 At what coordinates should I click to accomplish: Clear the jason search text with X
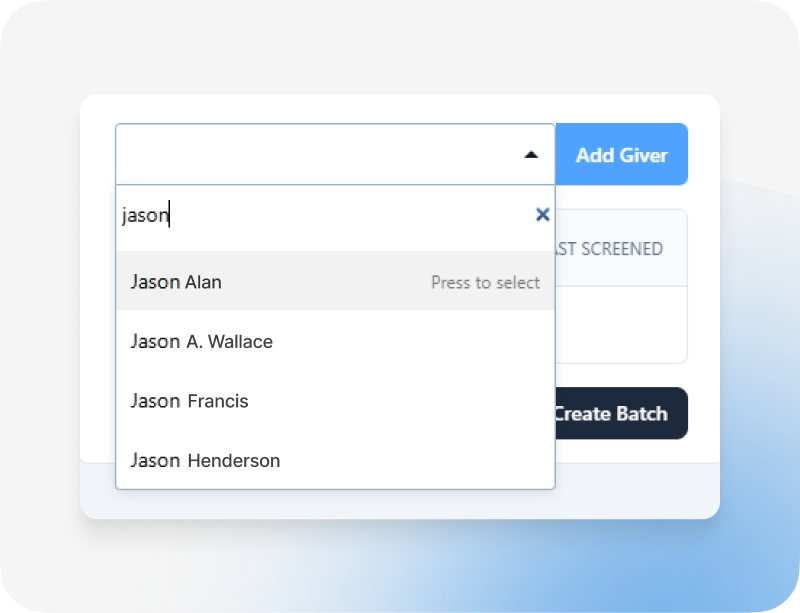542,214
